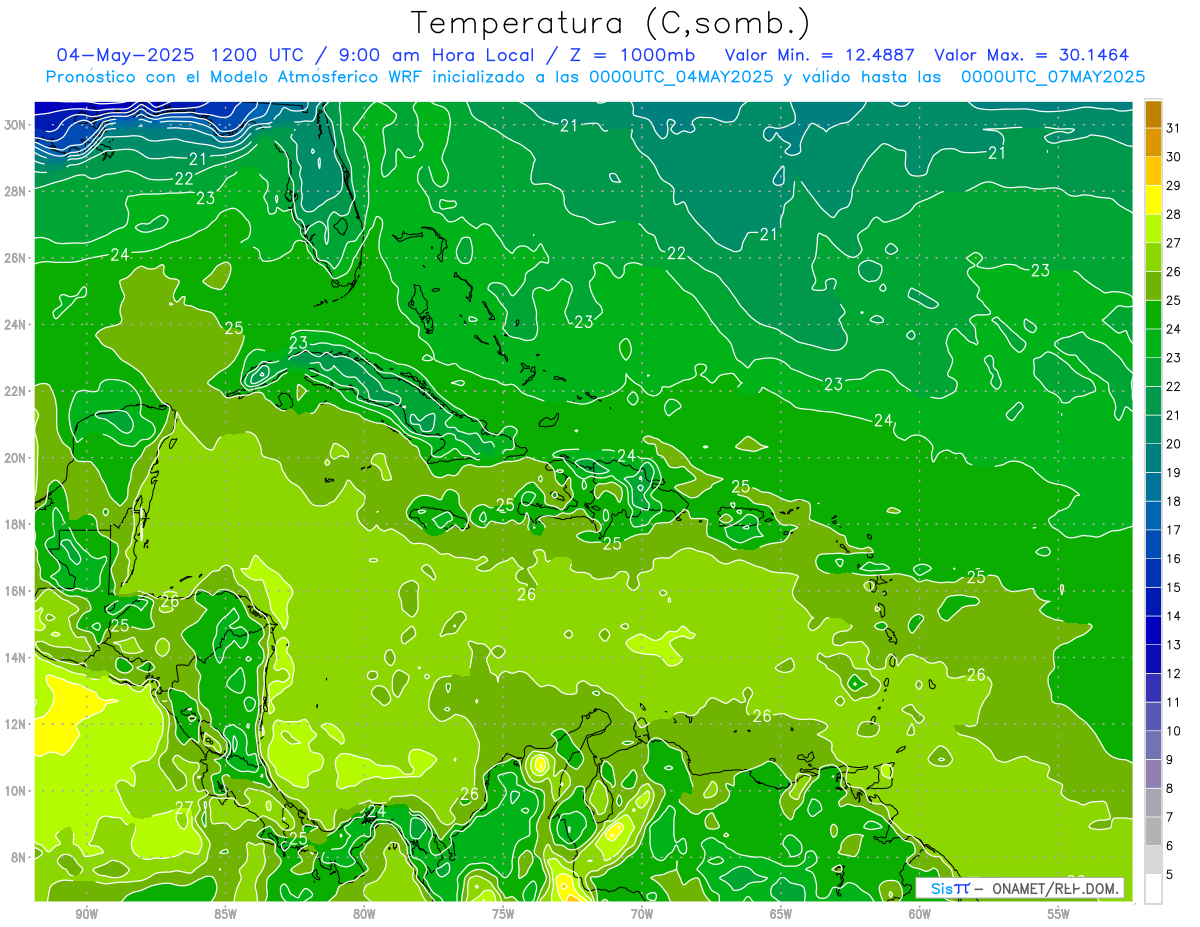Click the 60W longitude axis label

tap(920, 913)
